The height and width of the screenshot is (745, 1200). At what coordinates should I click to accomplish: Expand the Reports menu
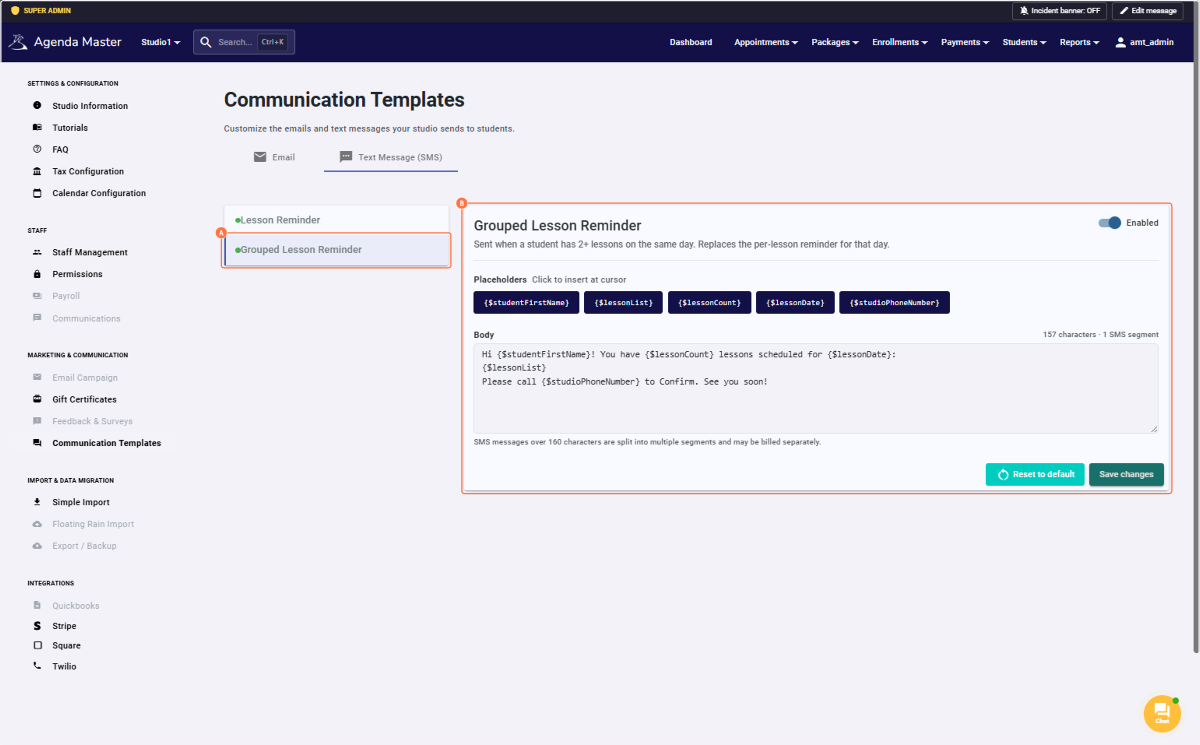[1079, 42]
